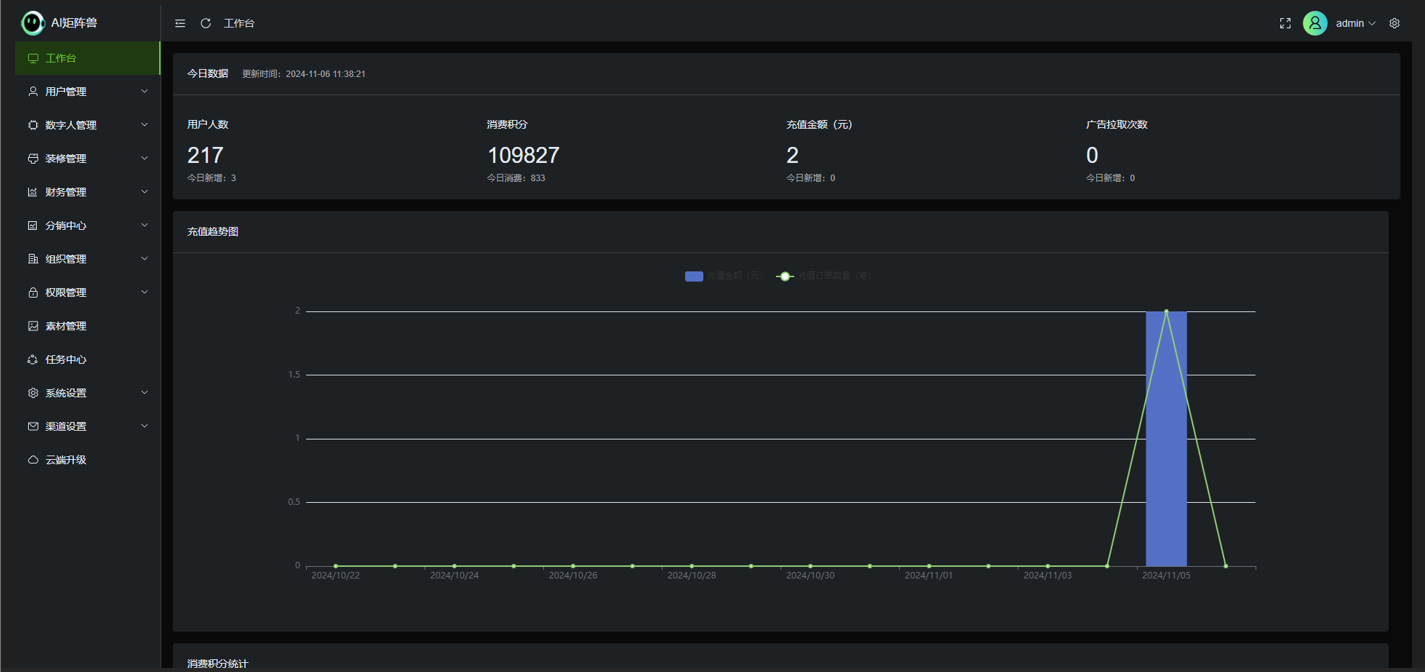Screen dimensions: 1425x672
Task: Collapse the sidebar using the menu fold icon
Action: 180,23
